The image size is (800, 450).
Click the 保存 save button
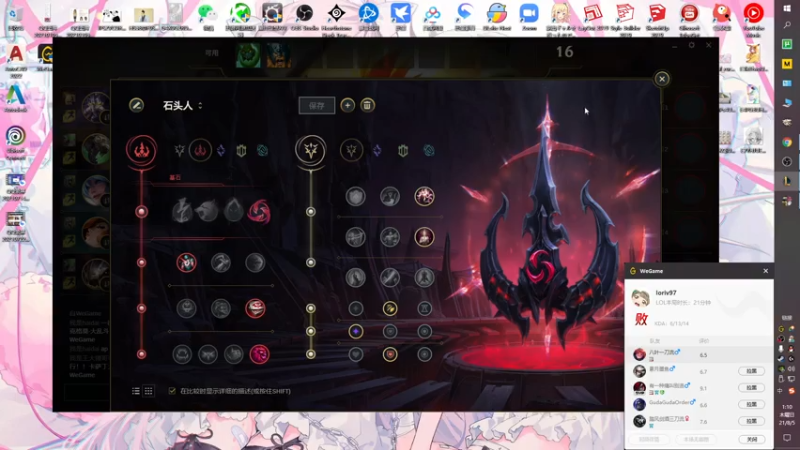click(317, 106)
